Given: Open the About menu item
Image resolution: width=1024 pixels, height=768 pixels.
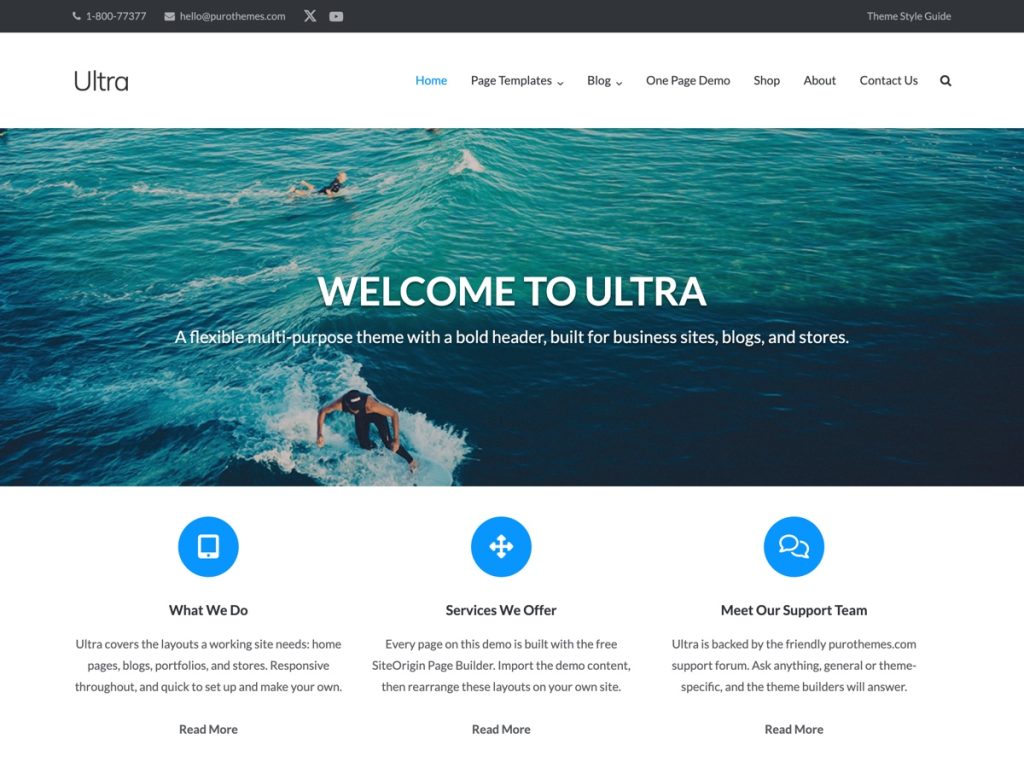Looking at the screenshot, I should tap(820, 80).
